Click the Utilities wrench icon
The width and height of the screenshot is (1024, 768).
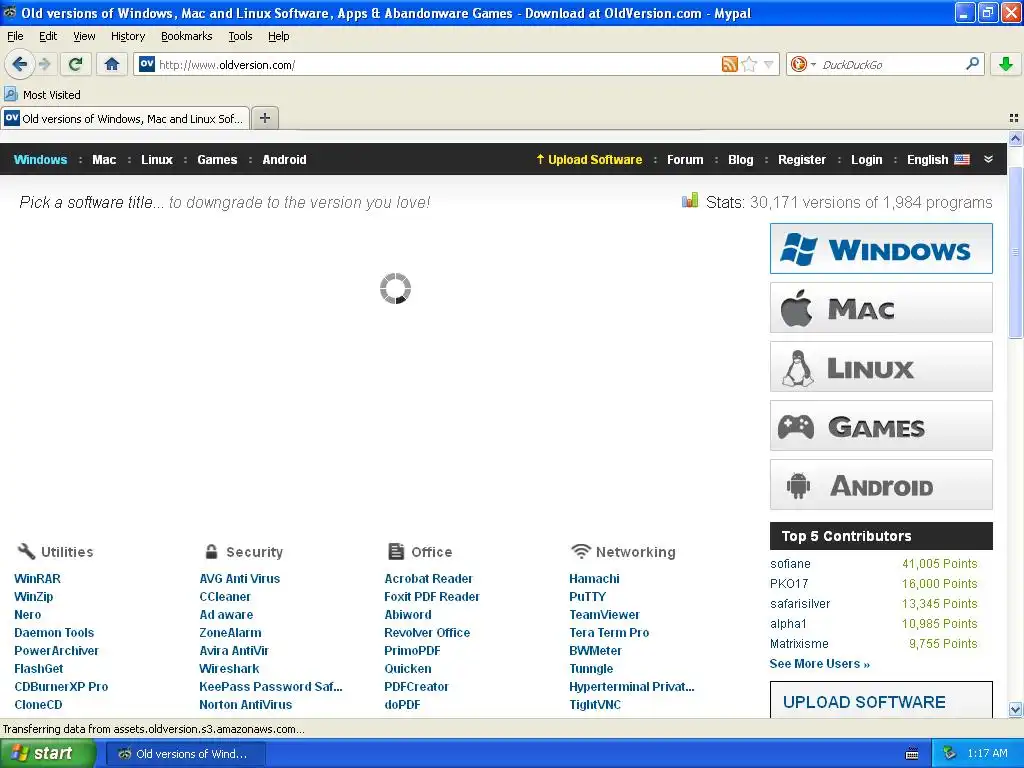26,551
